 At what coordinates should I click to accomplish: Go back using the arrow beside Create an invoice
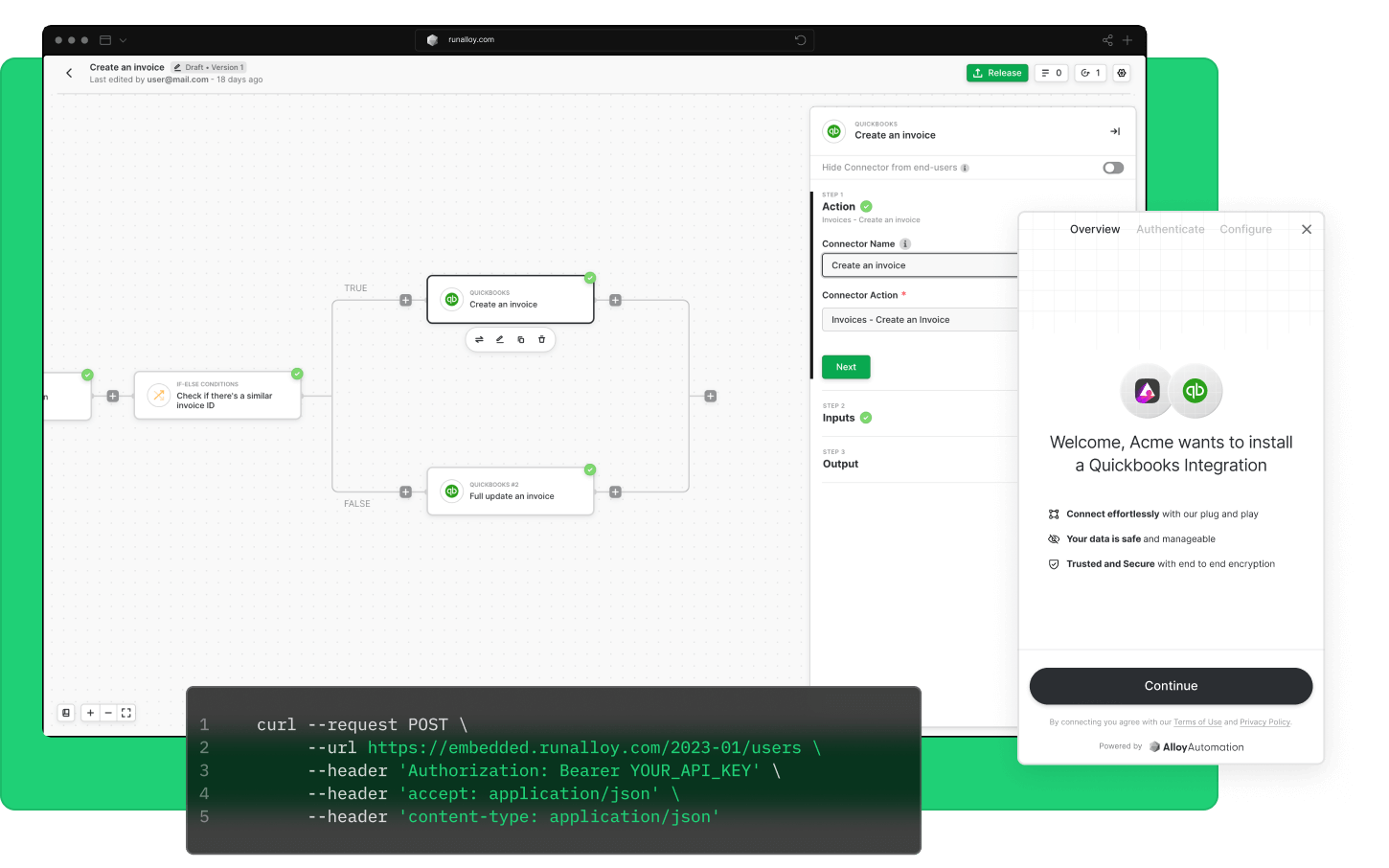69,73
